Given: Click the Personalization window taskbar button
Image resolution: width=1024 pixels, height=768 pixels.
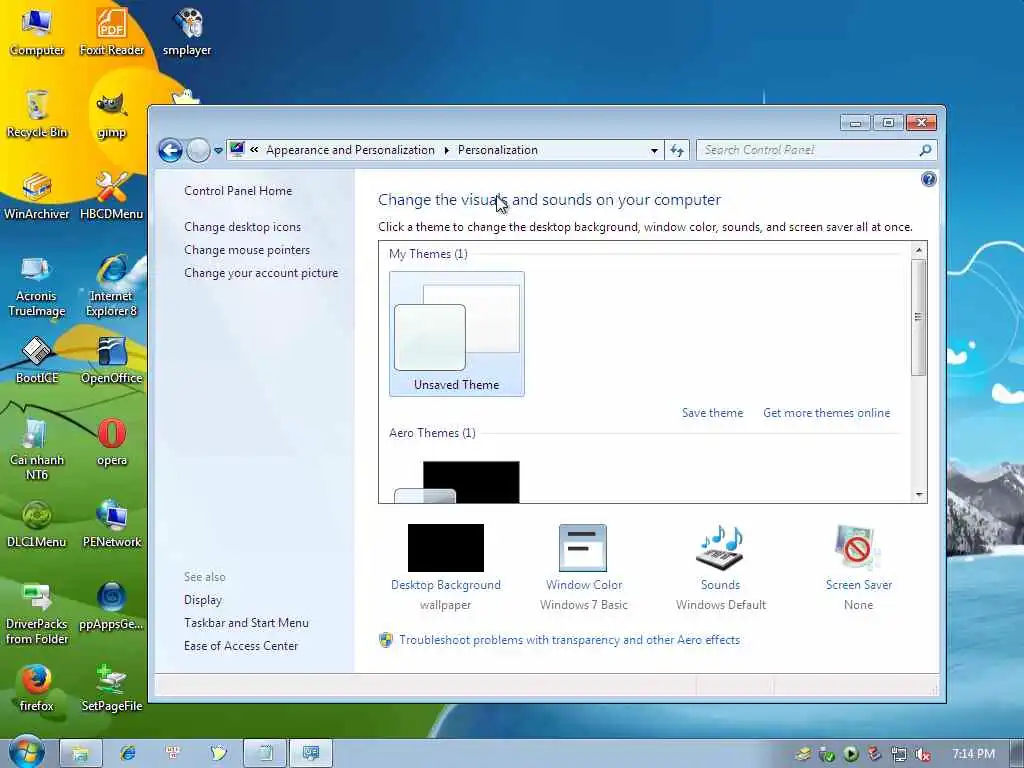Looking at the screenshot, I should pos(311,753).
